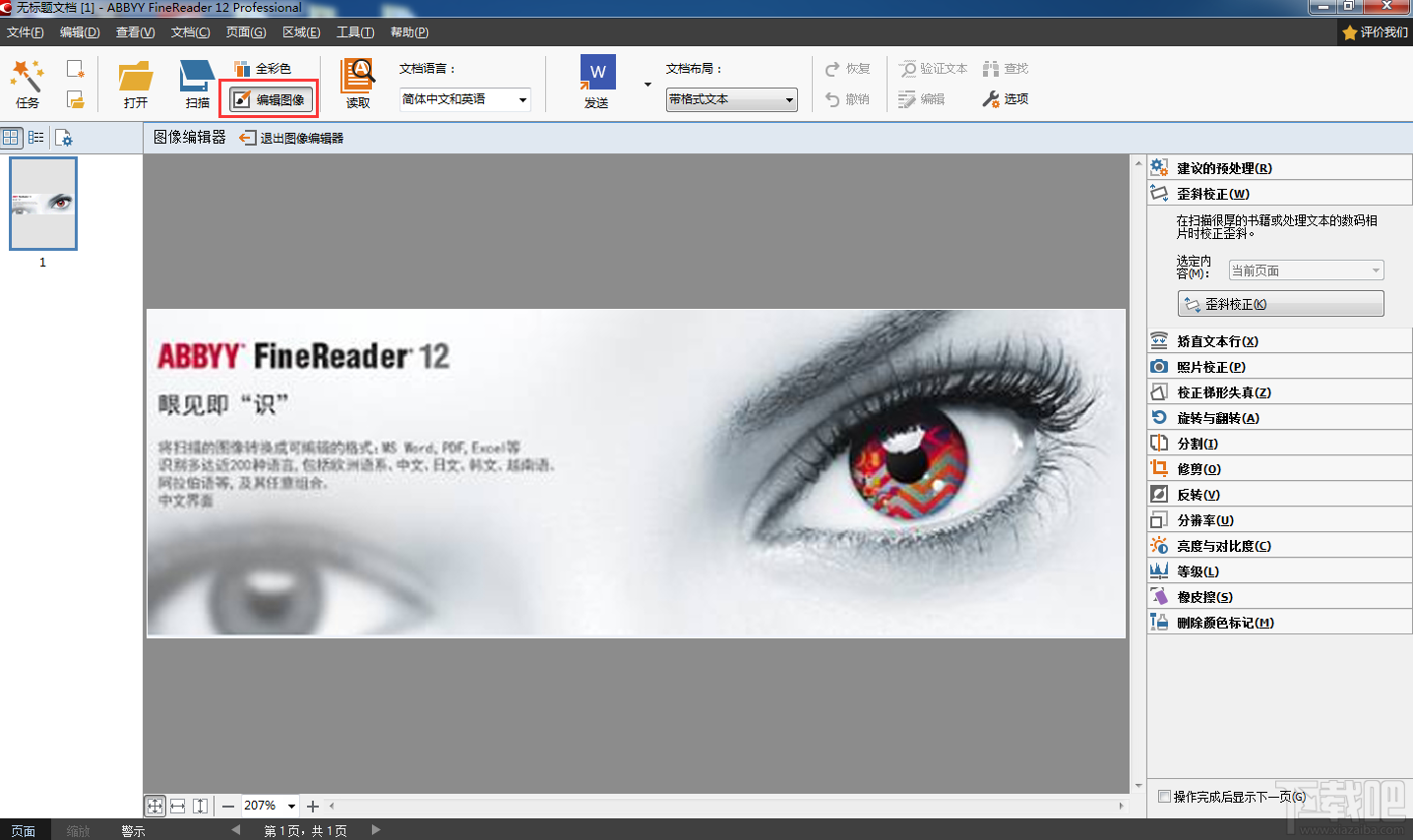Expand the 反转(V) invert section
1413x840 pixels.
pos(1279,495)
